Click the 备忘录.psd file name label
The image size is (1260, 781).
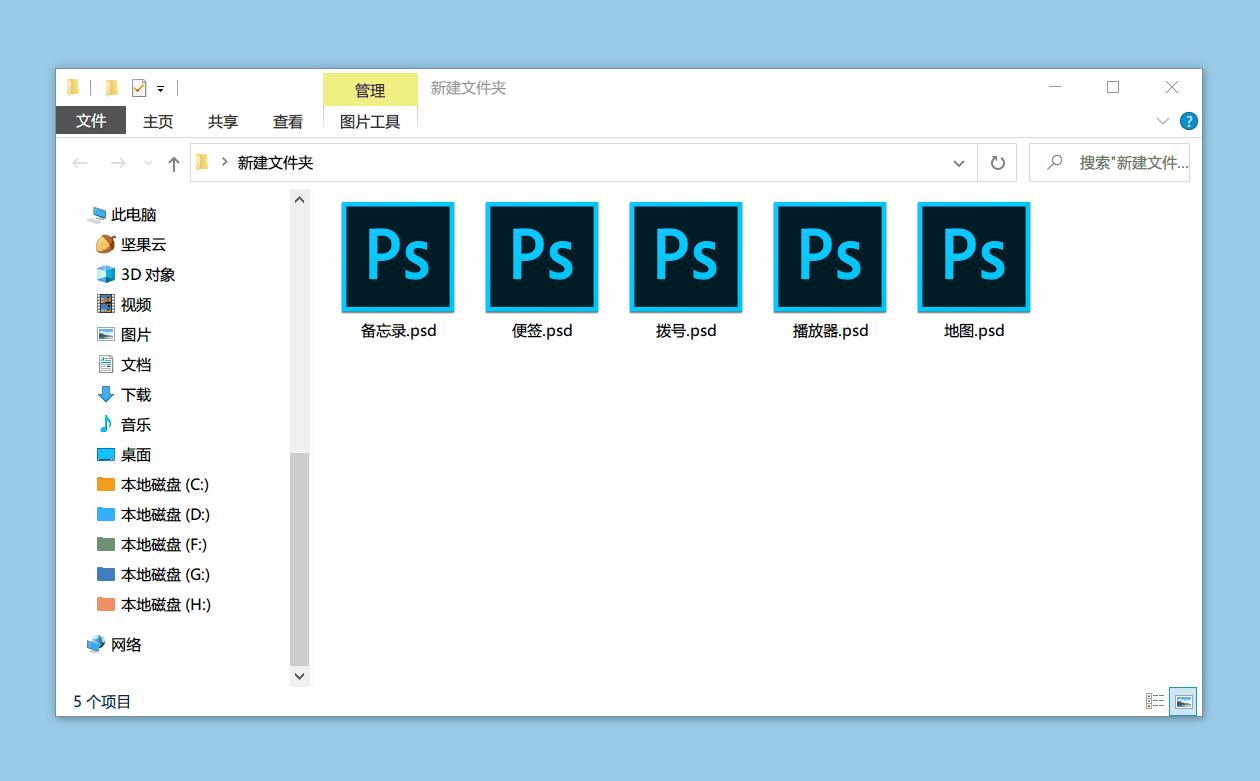[x=398, y=331]
